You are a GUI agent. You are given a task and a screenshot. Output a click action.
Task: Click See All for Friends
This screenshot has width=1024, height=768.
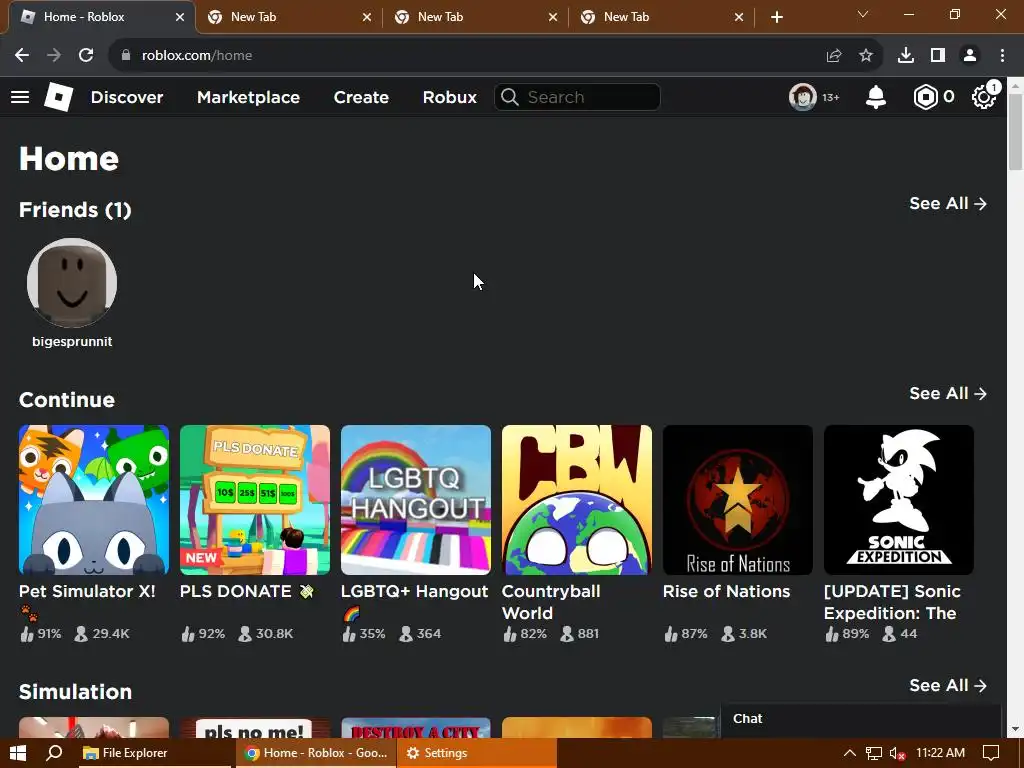(948, 204)
